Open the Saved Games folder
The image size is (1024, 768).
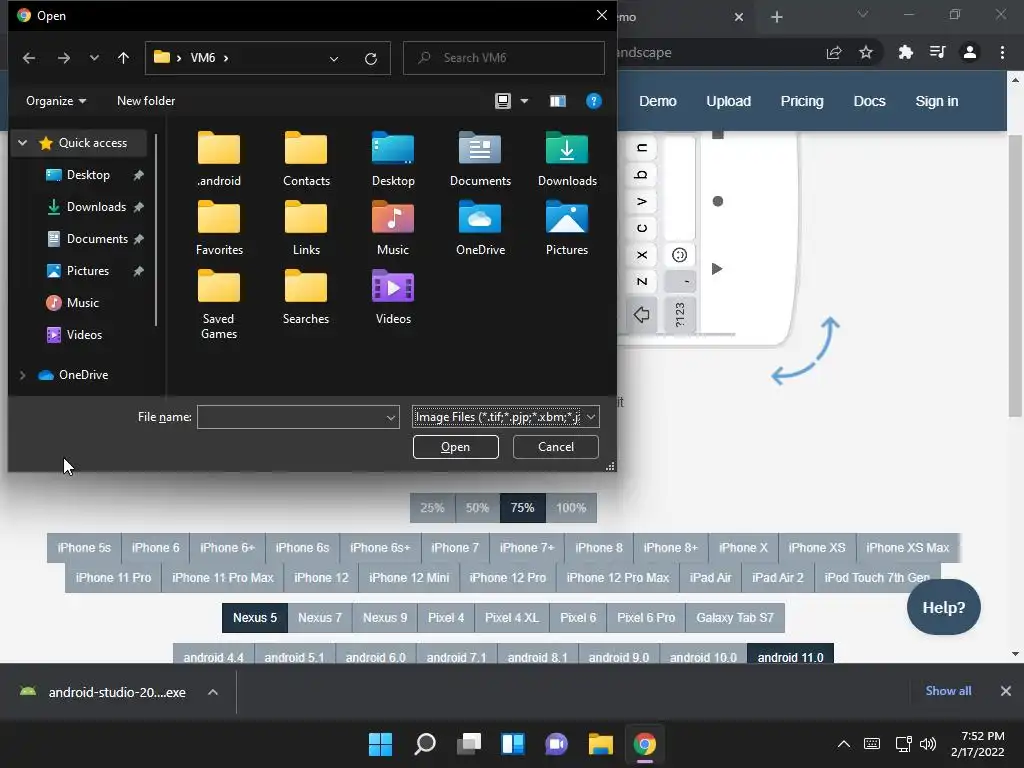(x=219, y=305)
